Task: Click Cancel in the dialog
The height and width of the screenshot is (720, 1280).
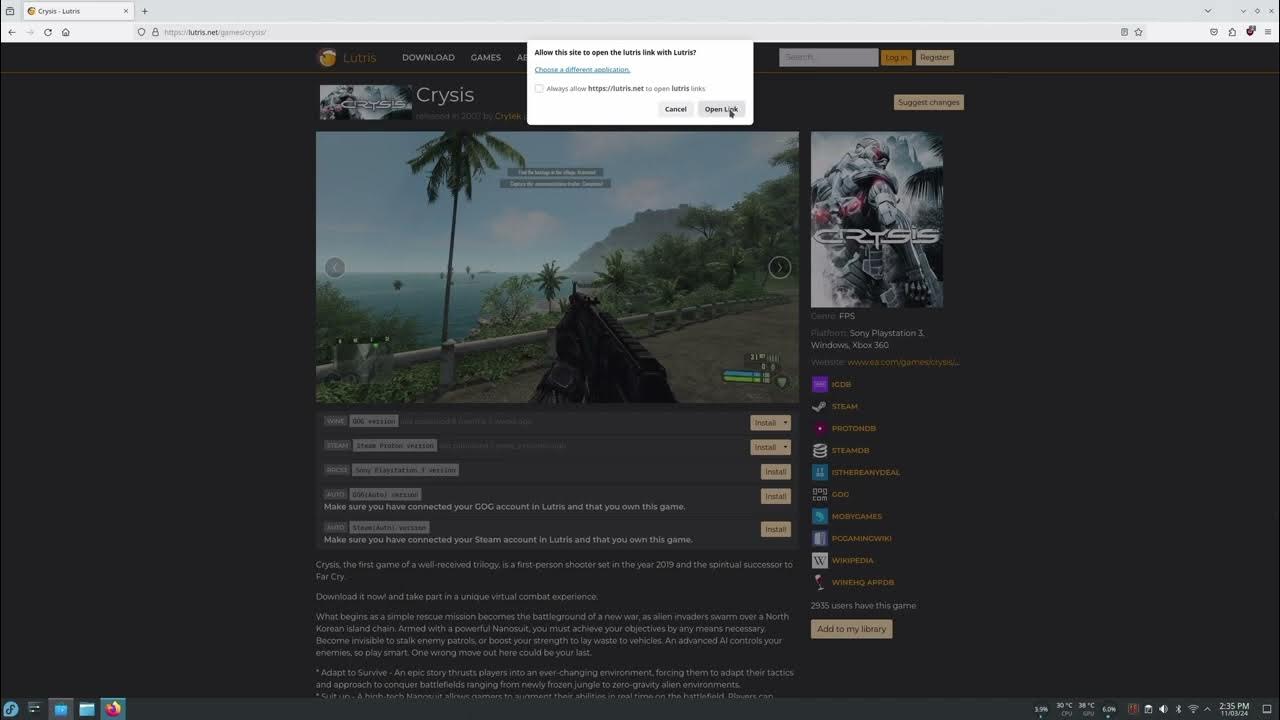Action: [x=676, y=109]
